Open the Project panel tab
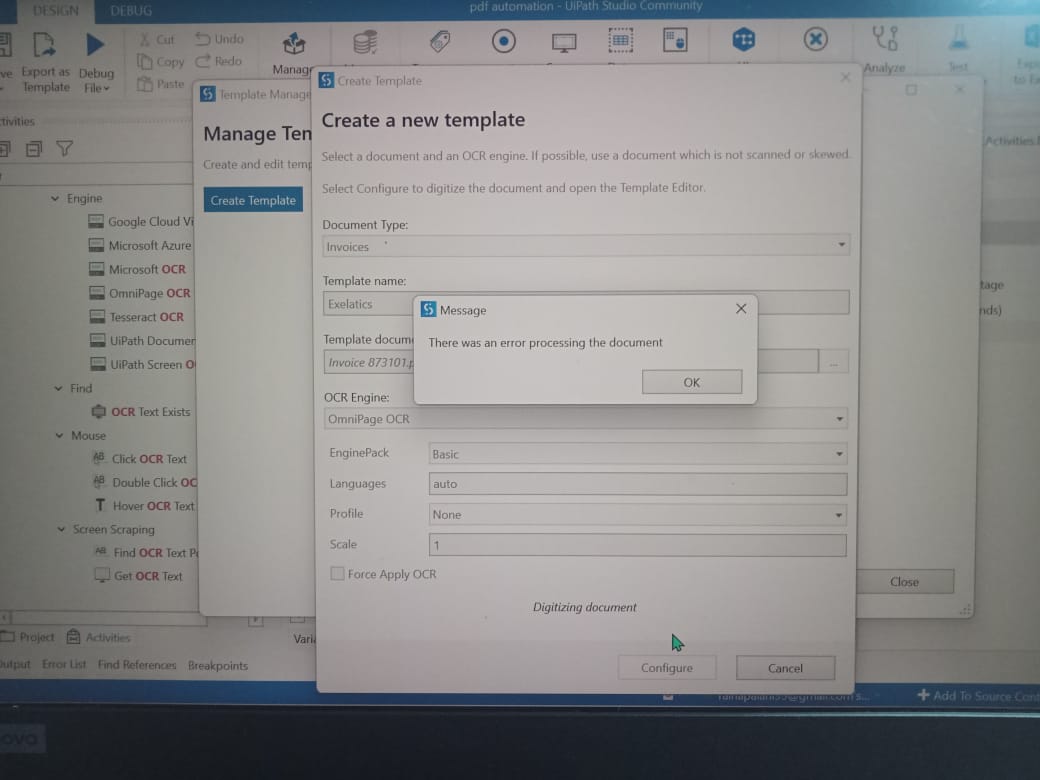The width and height of the screenshot is (1040, 780). [28, 637]
